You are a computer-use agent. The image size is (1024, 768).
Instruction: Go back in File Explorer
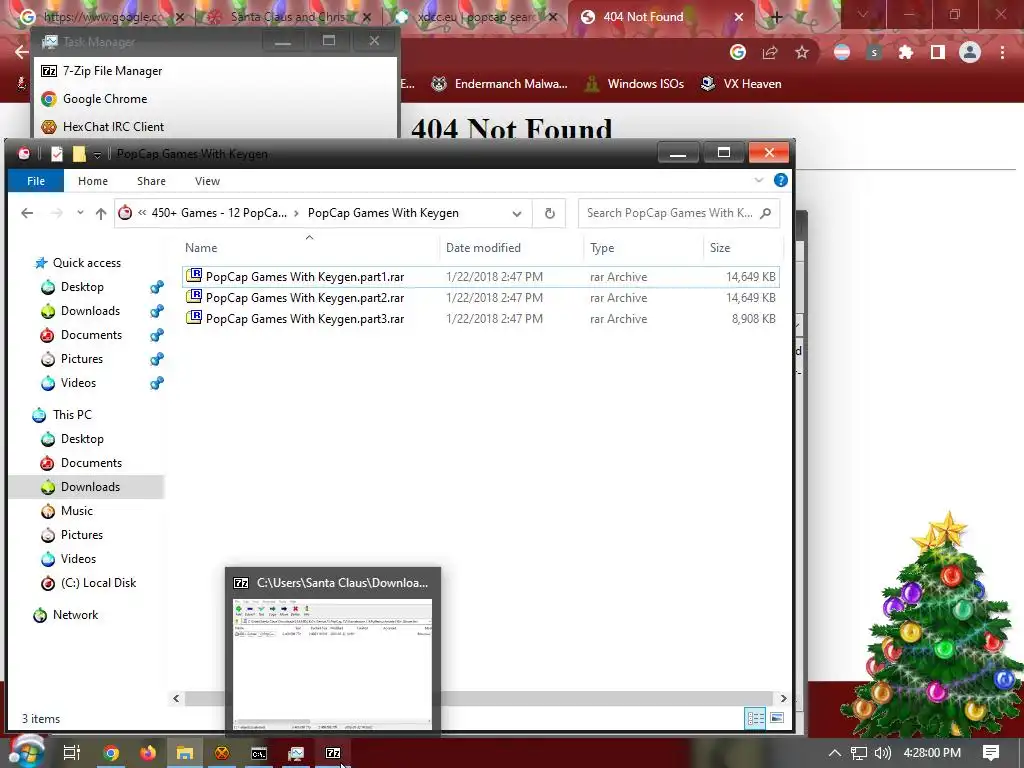click(x=27, y=213)
